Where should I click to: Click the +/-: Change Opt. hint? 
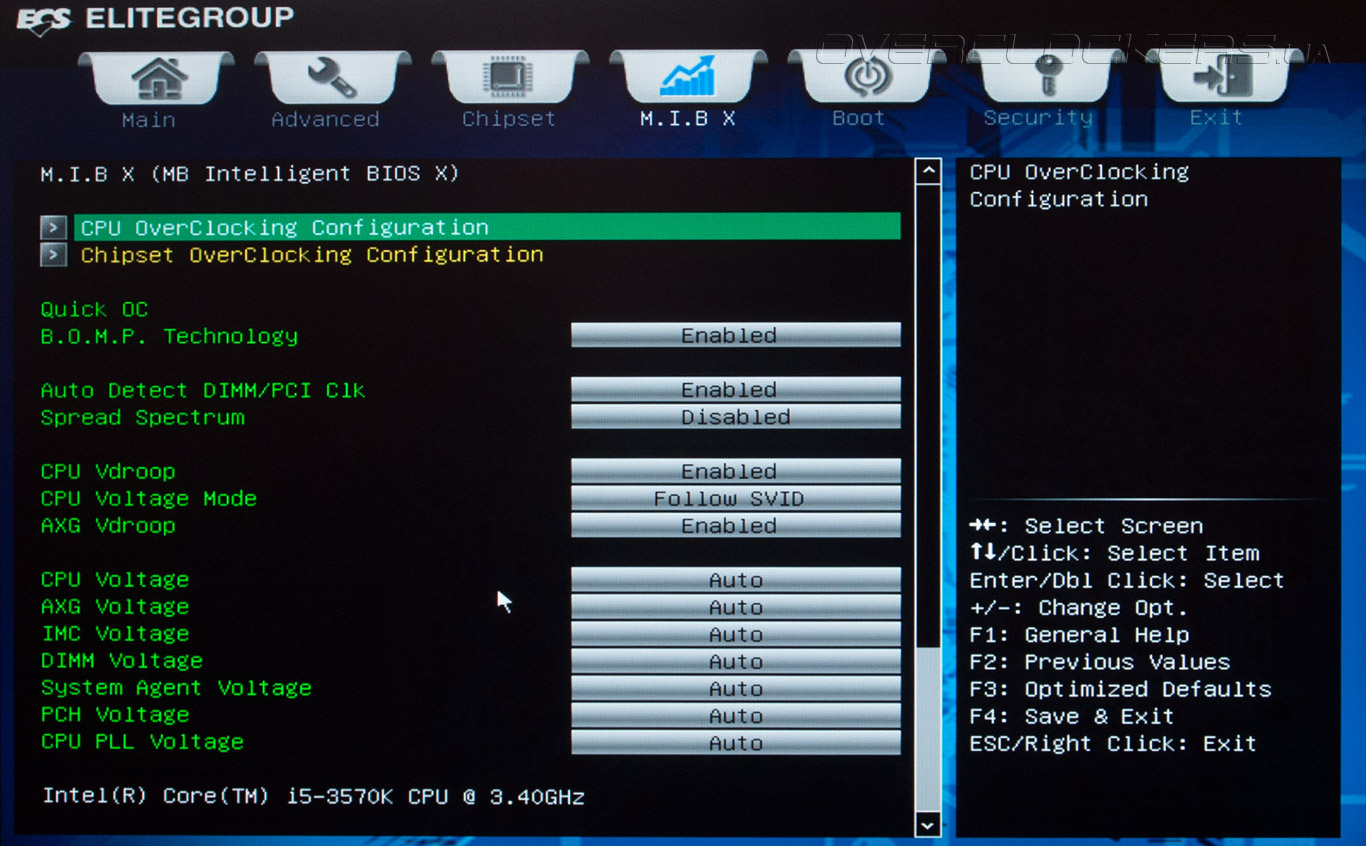coord(1079,608)
